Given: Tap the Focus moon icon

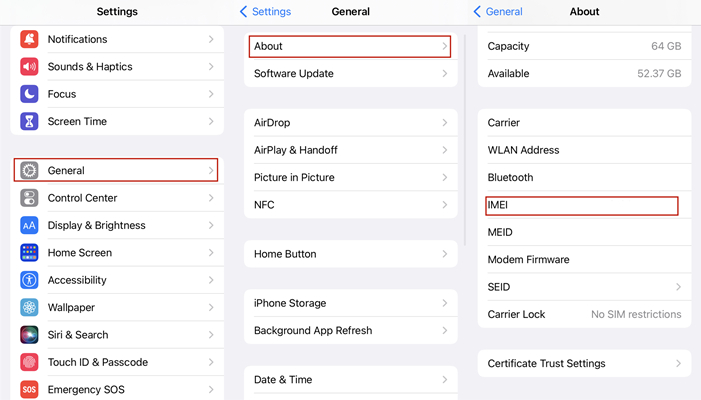Looking at the screenshot, I should tap(29, 94).
